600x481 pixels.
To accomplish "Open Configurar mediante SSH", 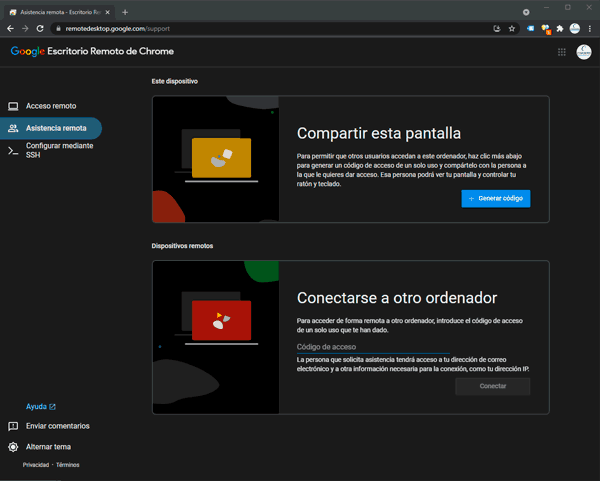I will [51, 150].
